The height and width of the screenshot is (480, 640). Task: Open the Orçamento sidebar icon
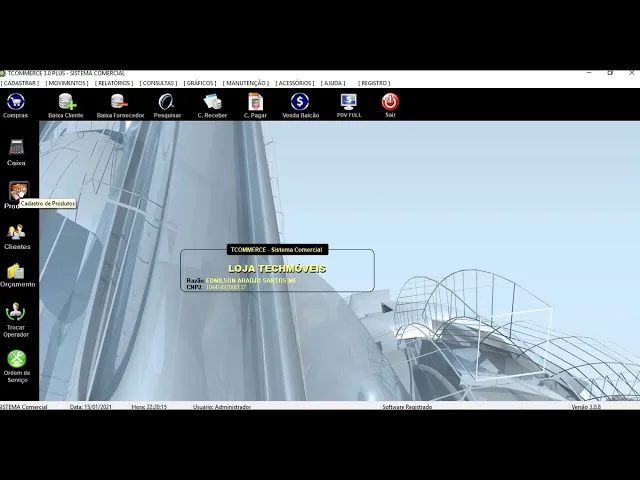click(16, 271)
